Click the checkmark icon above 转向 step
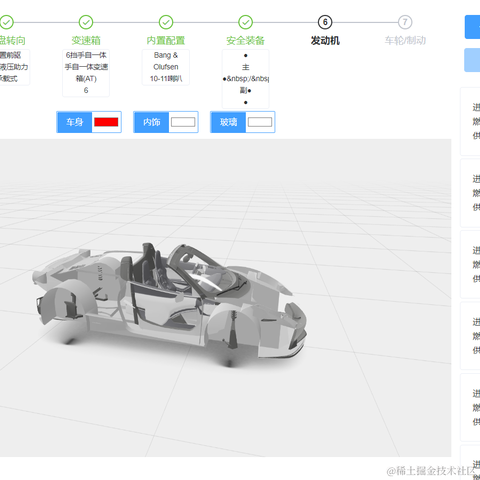This screenshot has height=480, width=480. 7,22
